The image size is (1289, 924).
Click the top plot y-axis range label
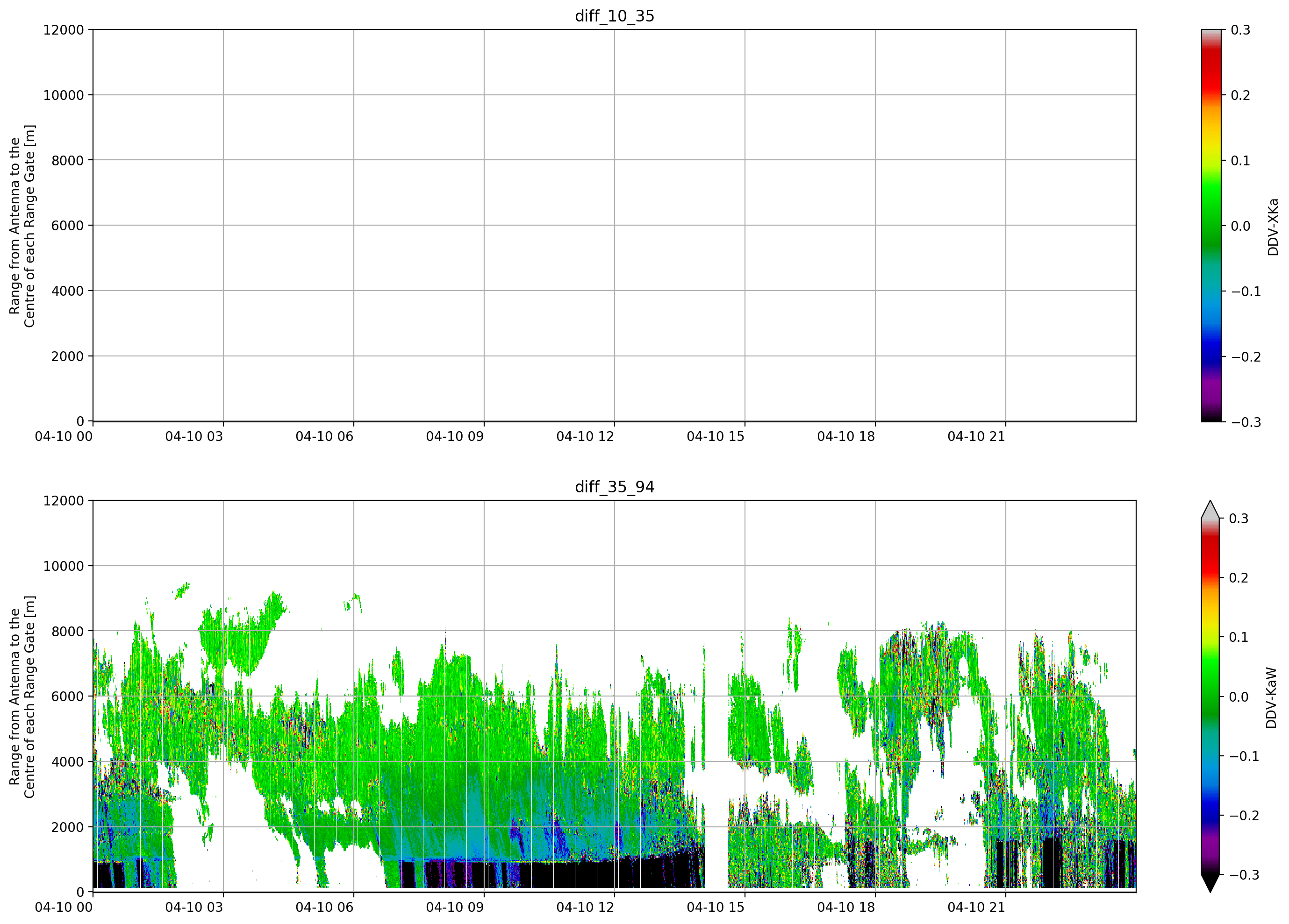(x=22, y=226)
